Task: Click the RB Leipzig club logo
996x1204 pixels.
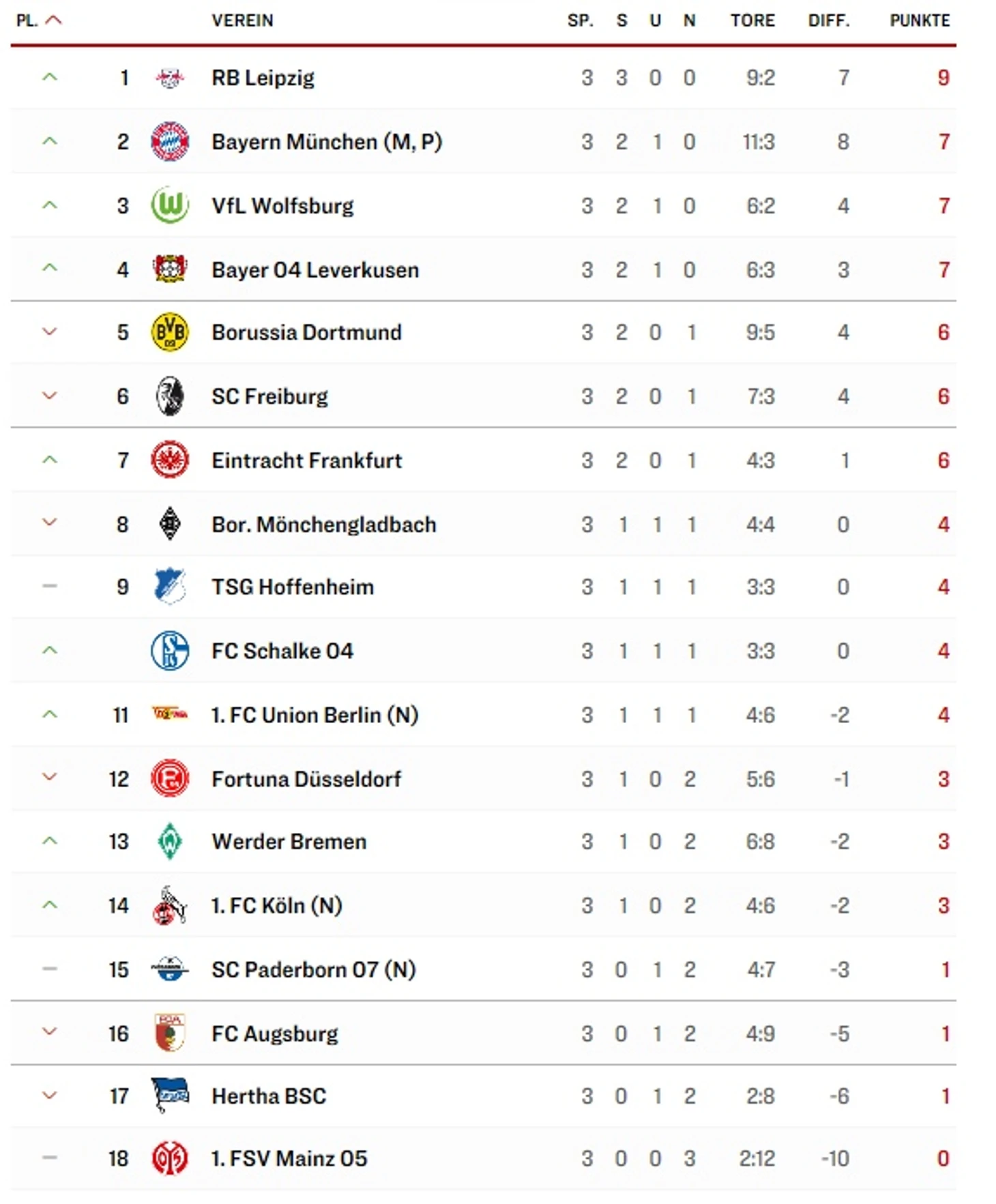Action: (x=169, y=78)
